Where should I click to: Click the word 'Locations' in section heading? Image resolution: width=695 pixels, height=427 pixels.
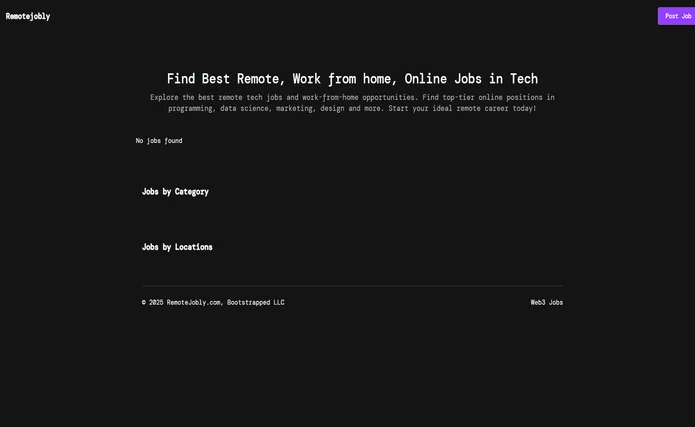pos(193,247)
